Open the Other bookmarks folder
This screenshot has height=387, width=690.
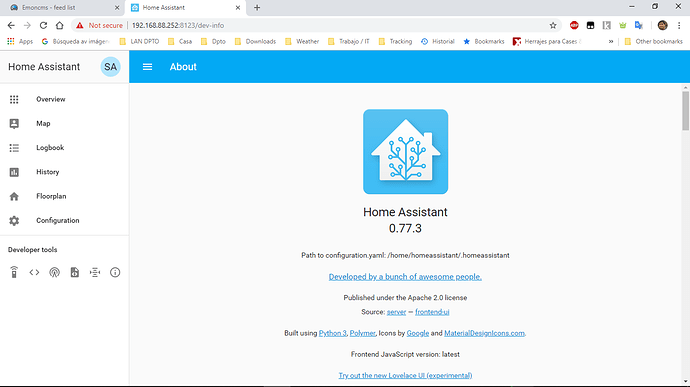tap(653, 41)
